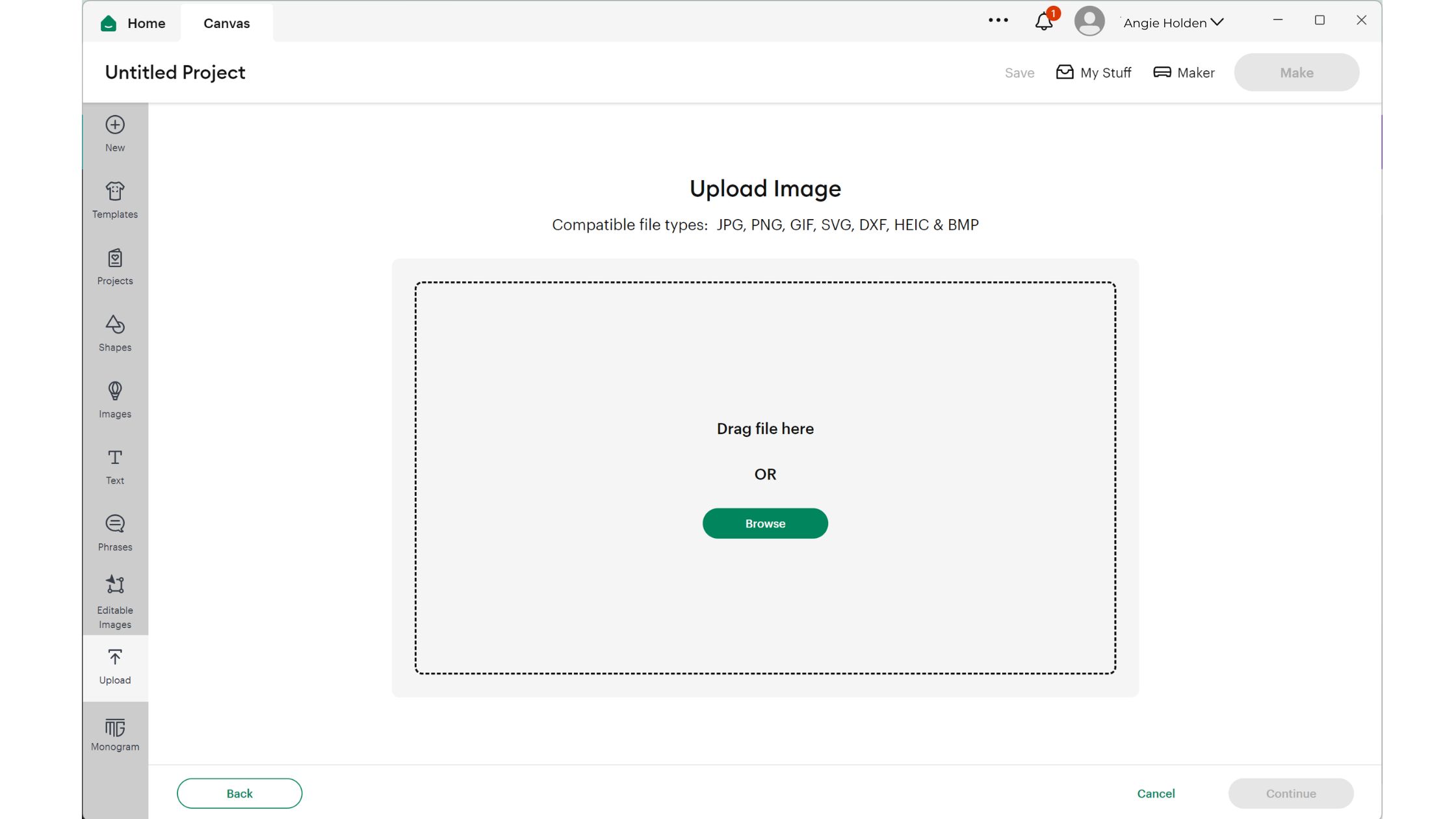1456x819 pixels.
Task: Open the Maker machine selector
Action: coord(1184,73)
